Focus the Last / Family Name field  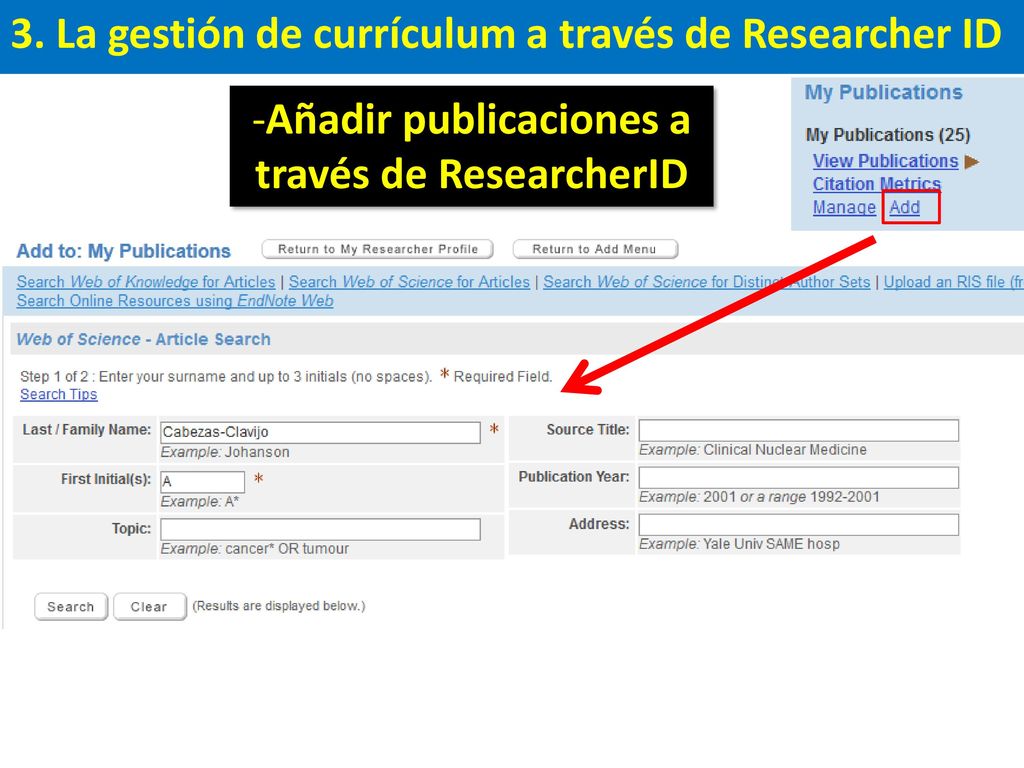click(x=320, y=432)
